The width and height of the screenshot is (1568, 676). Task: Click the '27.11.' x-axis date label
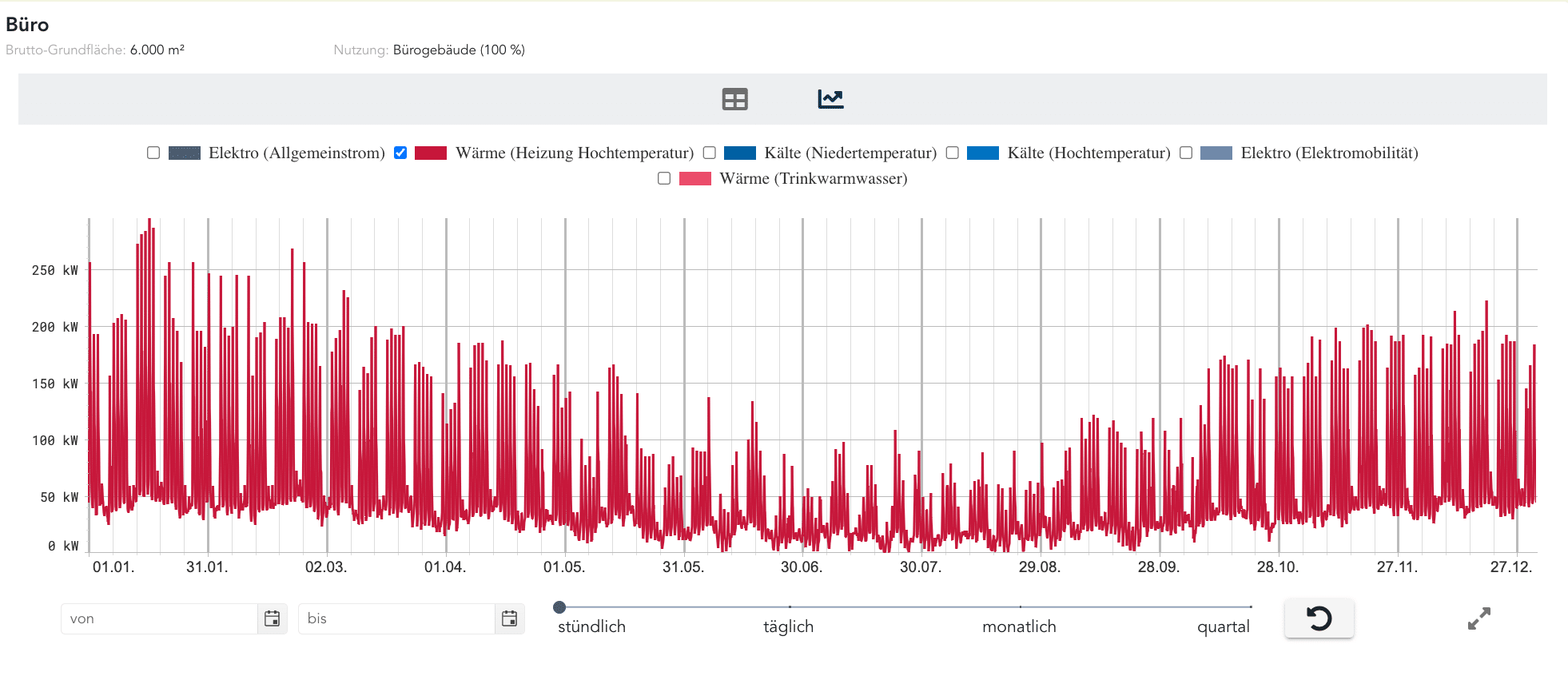[x=1397, y=567]
